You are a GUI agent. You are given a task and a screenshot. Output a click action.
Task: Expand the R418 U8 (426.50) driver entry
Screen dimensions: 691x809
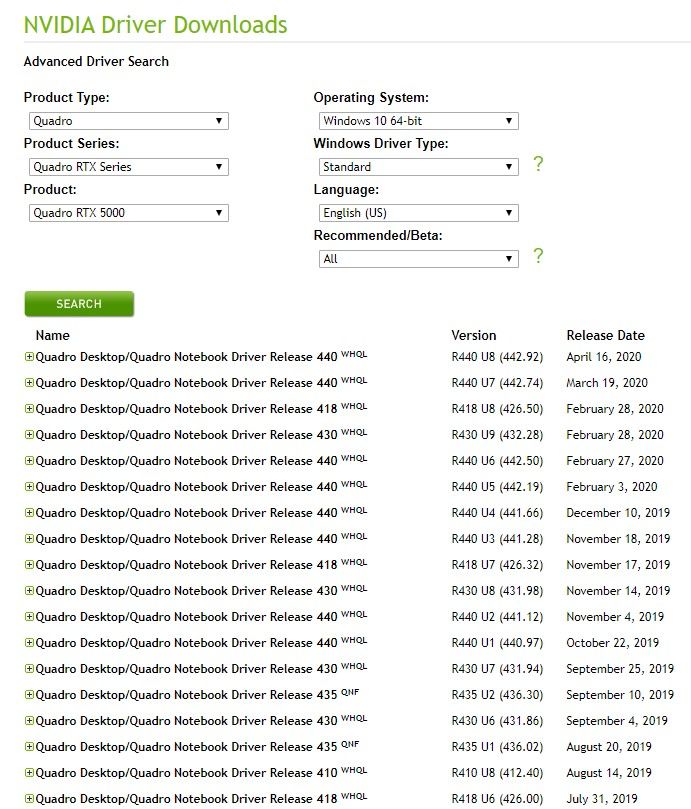(x=29, y=409)
